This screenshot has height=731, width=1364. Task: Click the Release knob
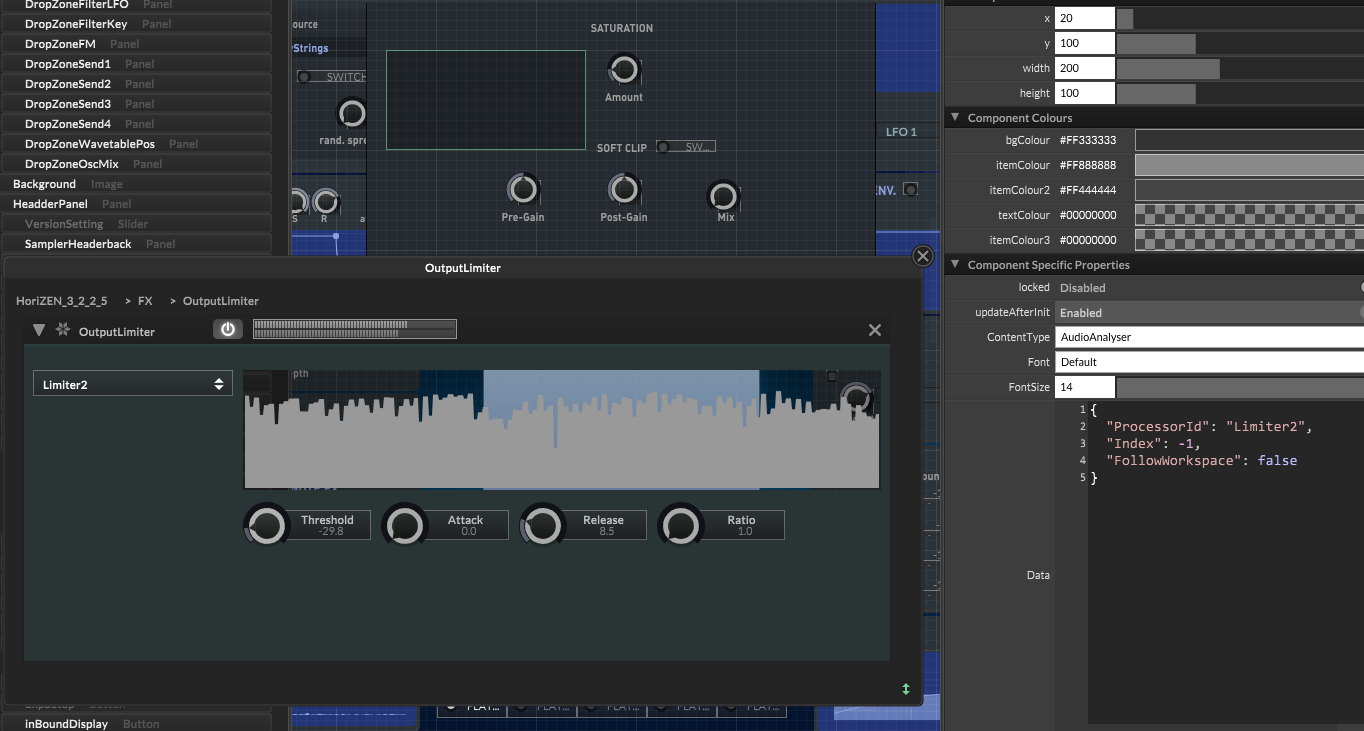[x=542, y=525]
